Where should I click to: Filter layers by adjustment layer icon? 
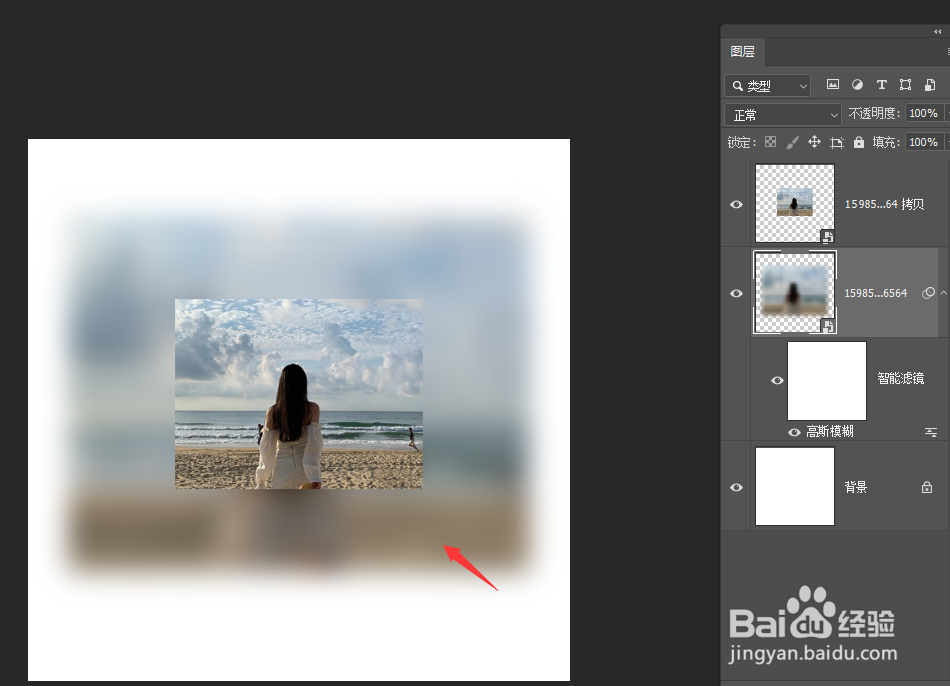[857, 85]
